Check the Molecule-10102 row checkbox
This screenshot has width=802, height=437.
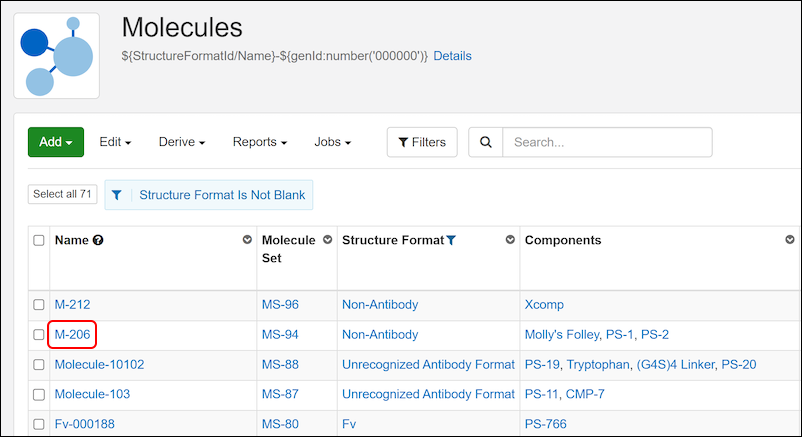(x=39, y=364)
